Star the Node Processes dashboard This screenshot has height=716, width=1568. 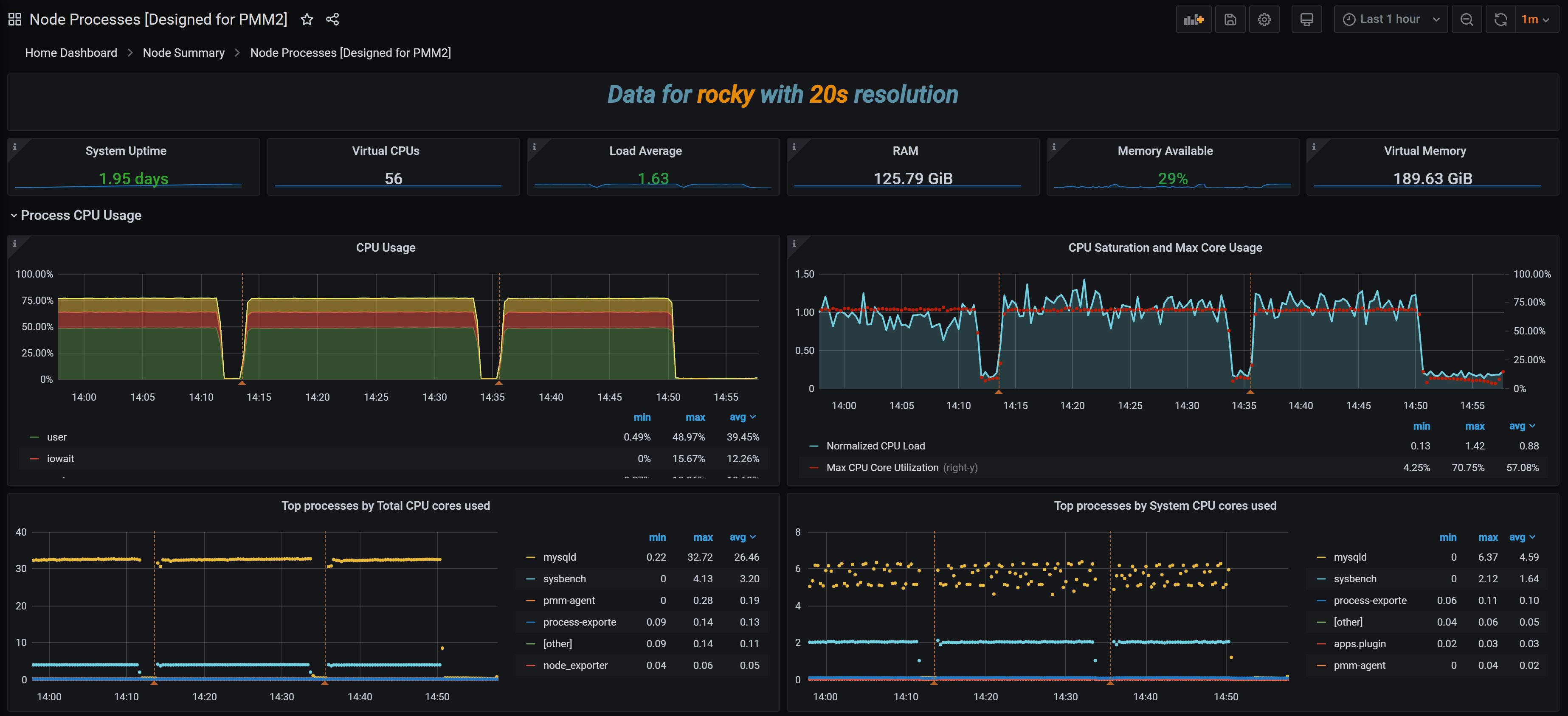pos(307,20)
